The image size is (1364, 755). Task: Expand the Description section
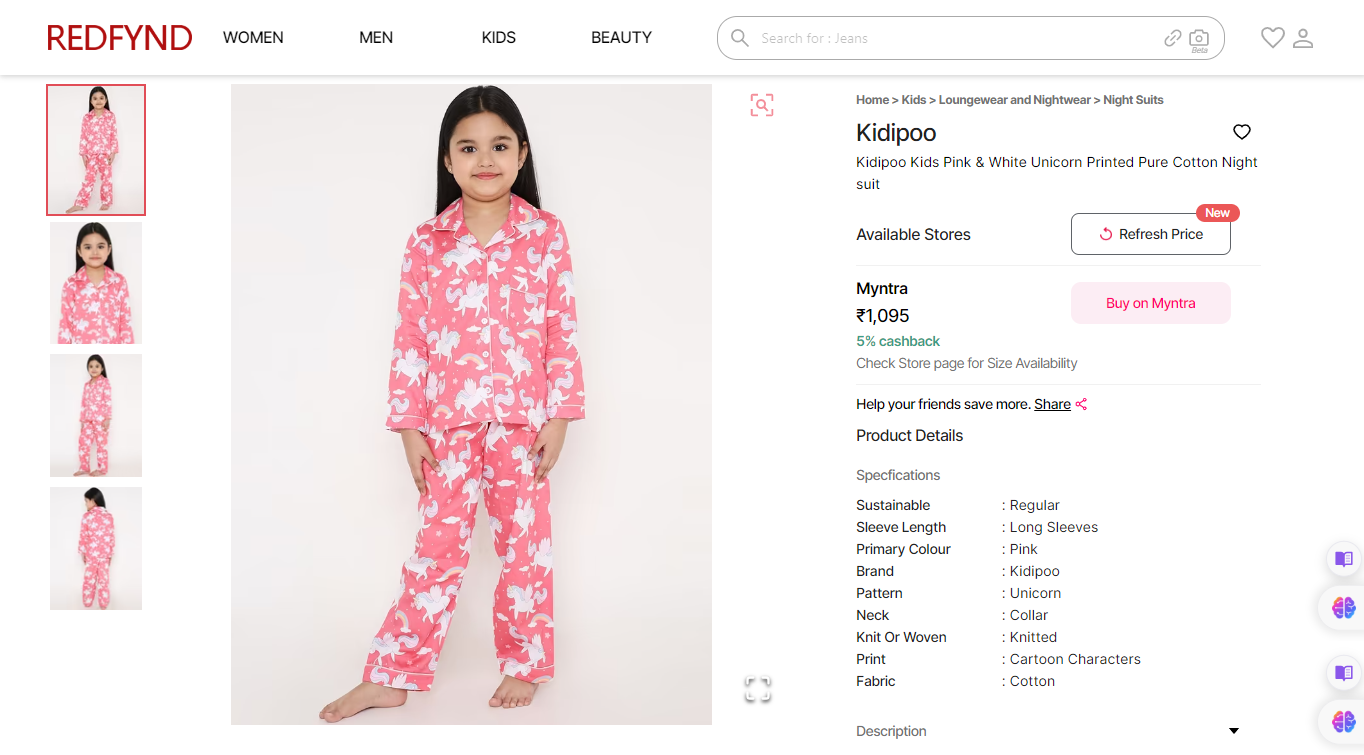click(x=1233, y=731)
